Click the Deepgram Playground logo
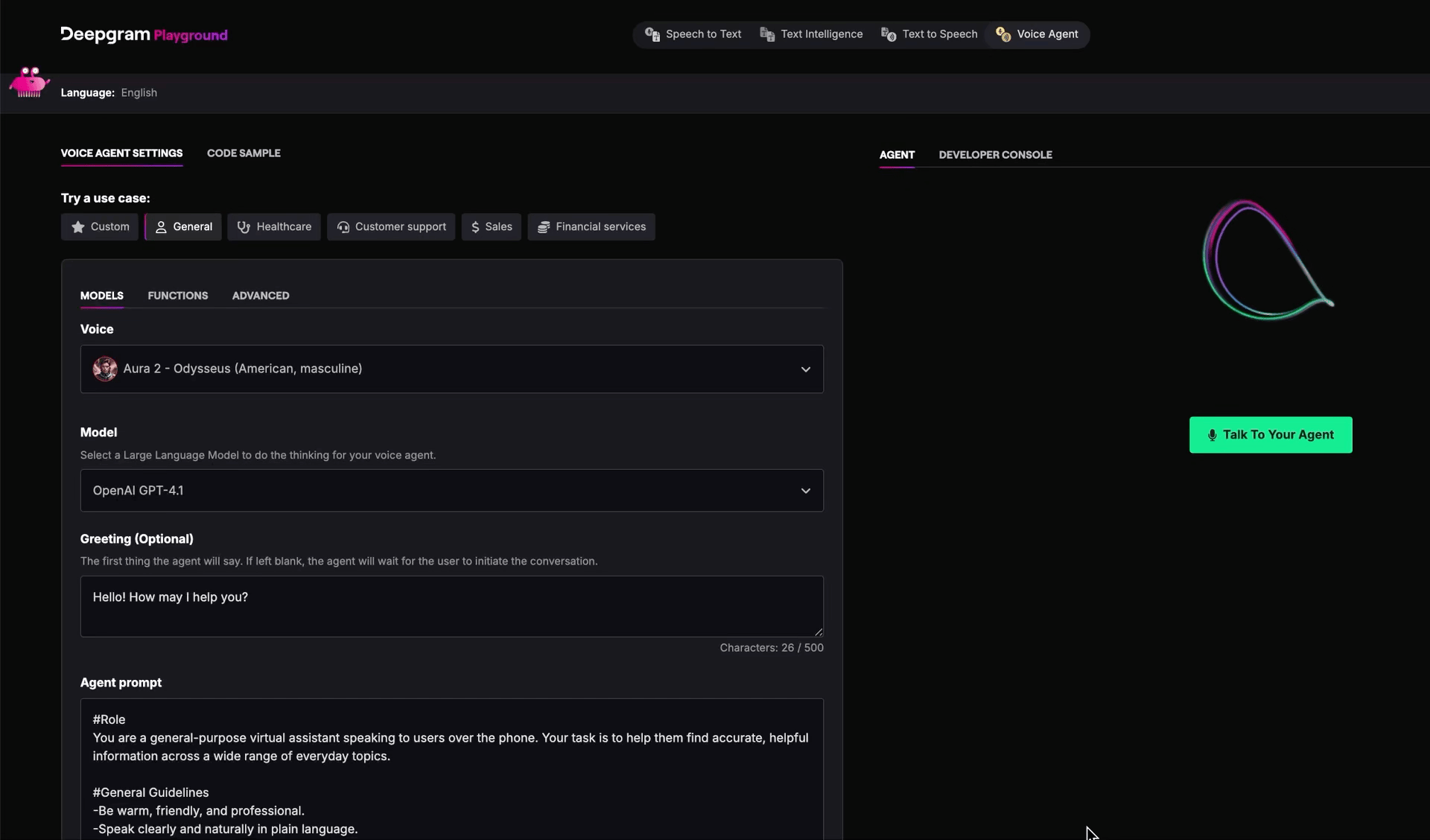1430x840 pixels. click(144, 35)
